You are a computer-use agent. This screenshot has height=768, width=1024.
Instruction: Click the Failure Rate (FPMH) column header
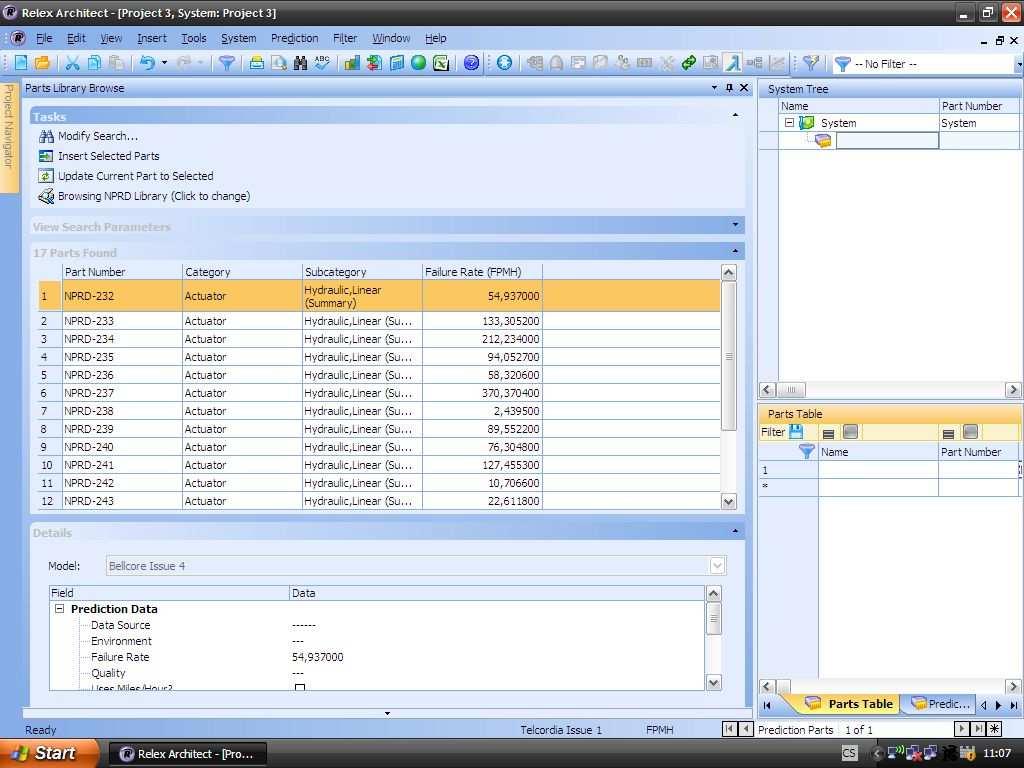[x=482, y=272]
